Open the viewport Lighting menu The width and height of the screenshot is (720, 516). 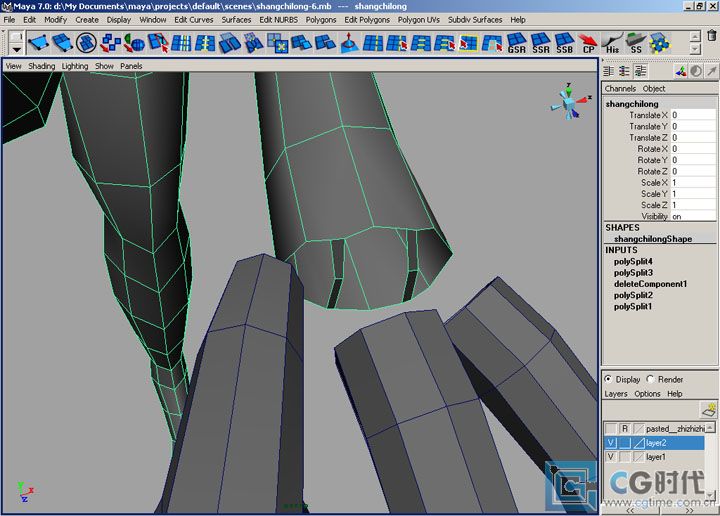pos(75,66)
